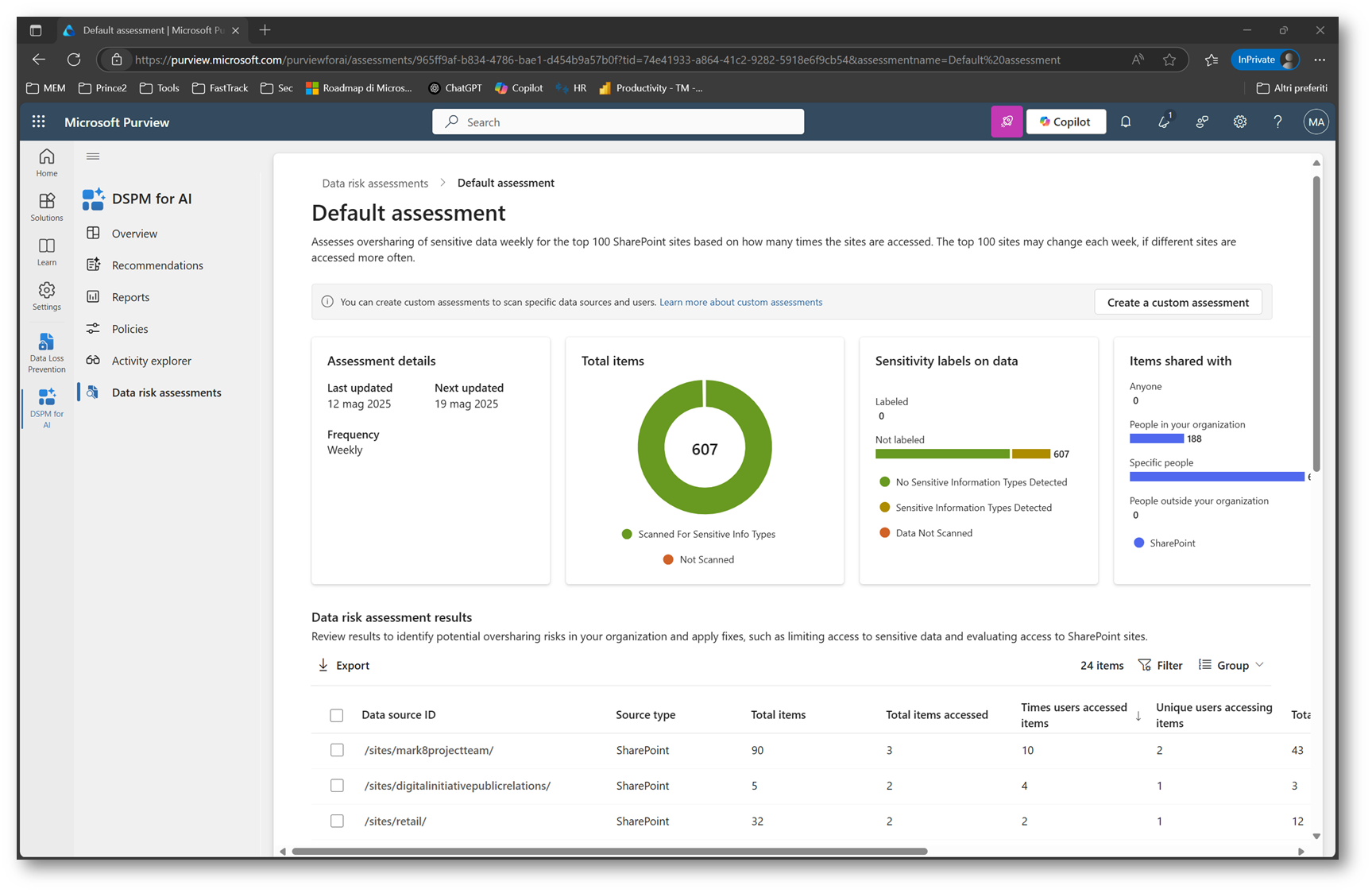This screenshot has height=893, width=1372.
Task: Refresh the browser page
Action: (x=74, y=60)
